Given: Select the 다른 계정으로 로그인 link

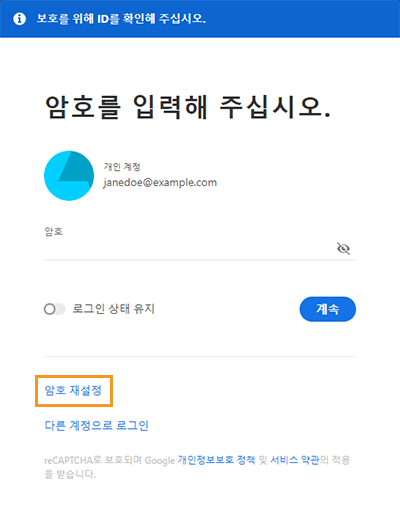Looking at the screenshot, I should pyautogui.click(x=97, y=425).
